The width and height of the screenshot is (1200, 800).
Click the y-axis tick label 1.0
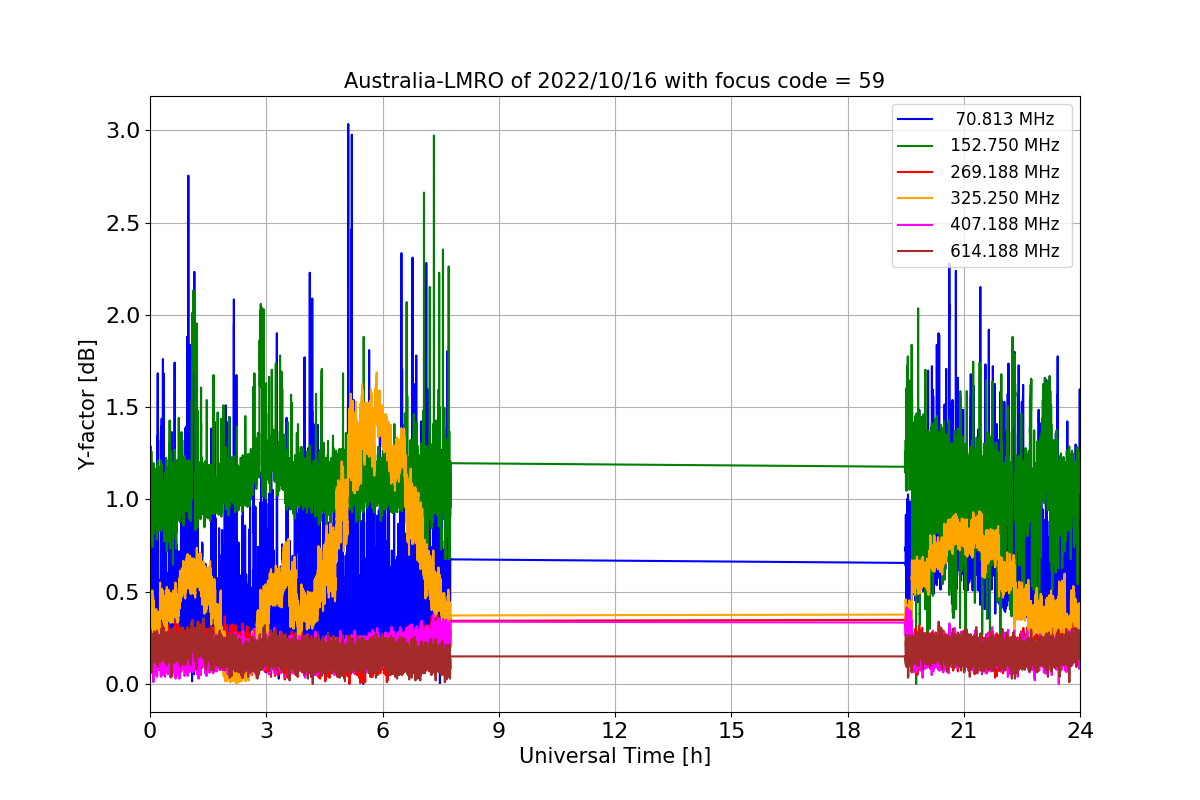click(x=124, y=500)
